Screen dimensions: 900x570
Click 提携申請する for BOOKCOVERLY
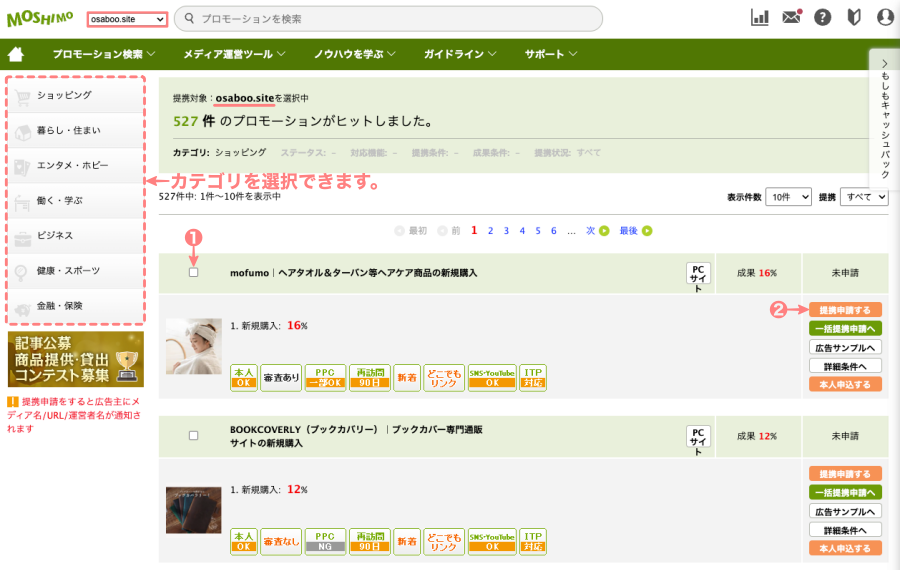[x=845, y=474]
